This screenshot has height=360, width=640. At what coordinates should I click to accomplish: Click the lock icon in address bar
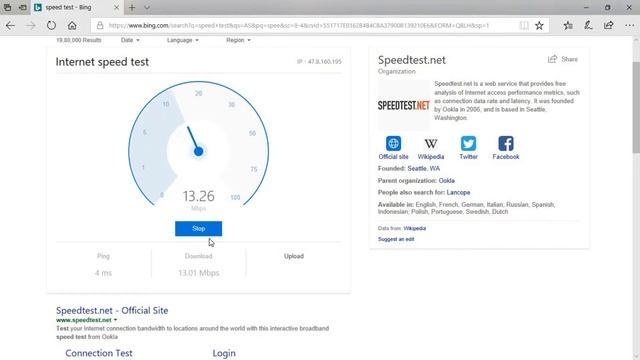100,26
